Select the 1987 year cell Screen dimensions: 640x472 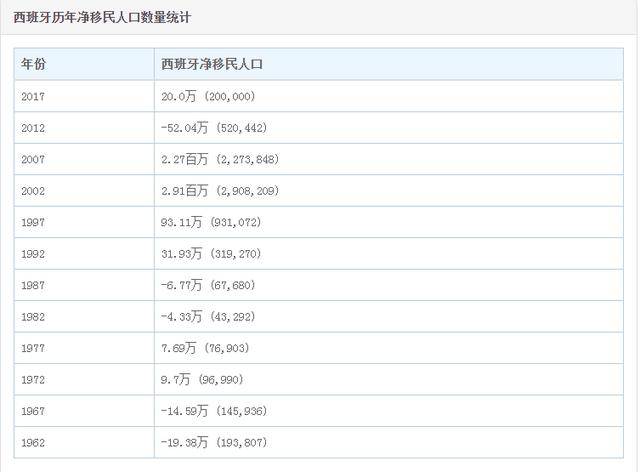click(84, 285)
